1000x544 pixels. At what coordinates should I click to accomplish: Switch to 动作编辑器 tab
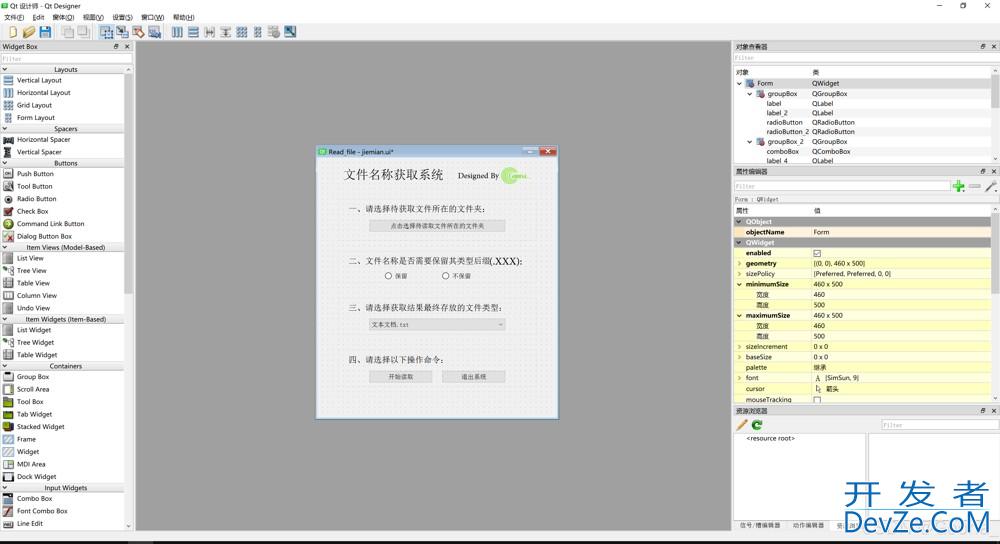tap(808, 526)
